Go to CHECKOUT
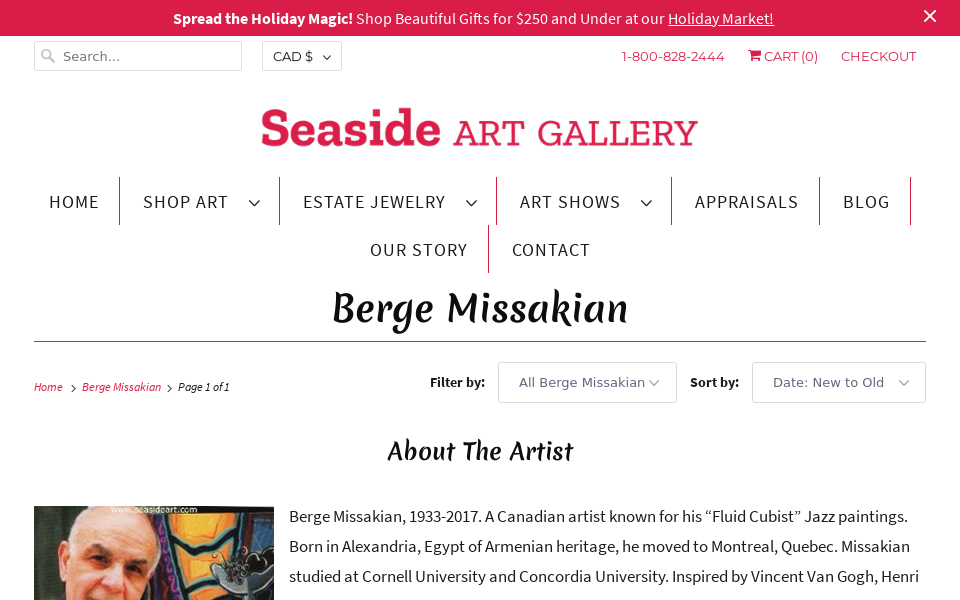 point(878,56)
